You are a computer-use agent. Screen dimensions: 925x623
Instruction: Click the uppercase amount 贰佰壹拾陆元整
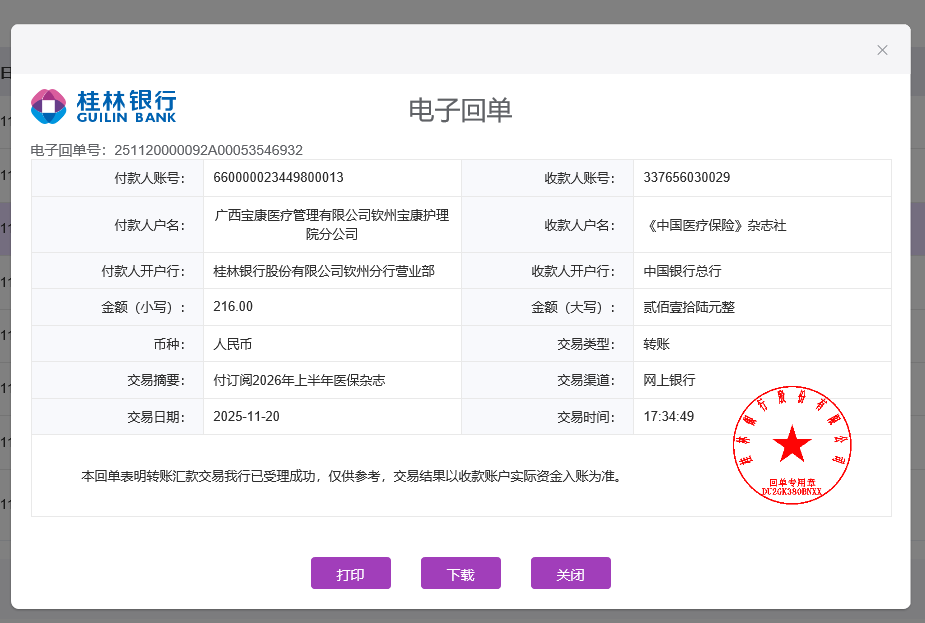tap(689, 307)
